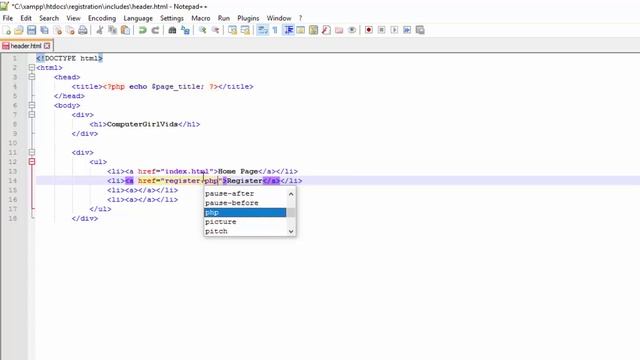Open the Function List icon

[x=326, y=30]
